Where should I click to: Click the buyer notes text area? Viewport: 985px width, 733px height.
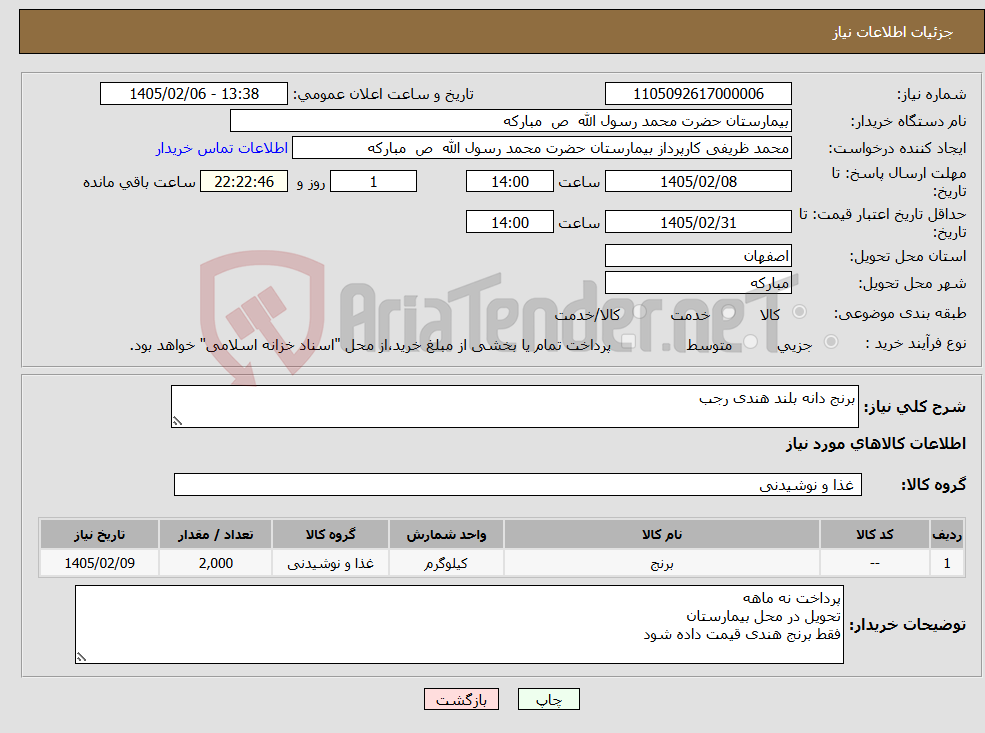click(x=459, y=624)
